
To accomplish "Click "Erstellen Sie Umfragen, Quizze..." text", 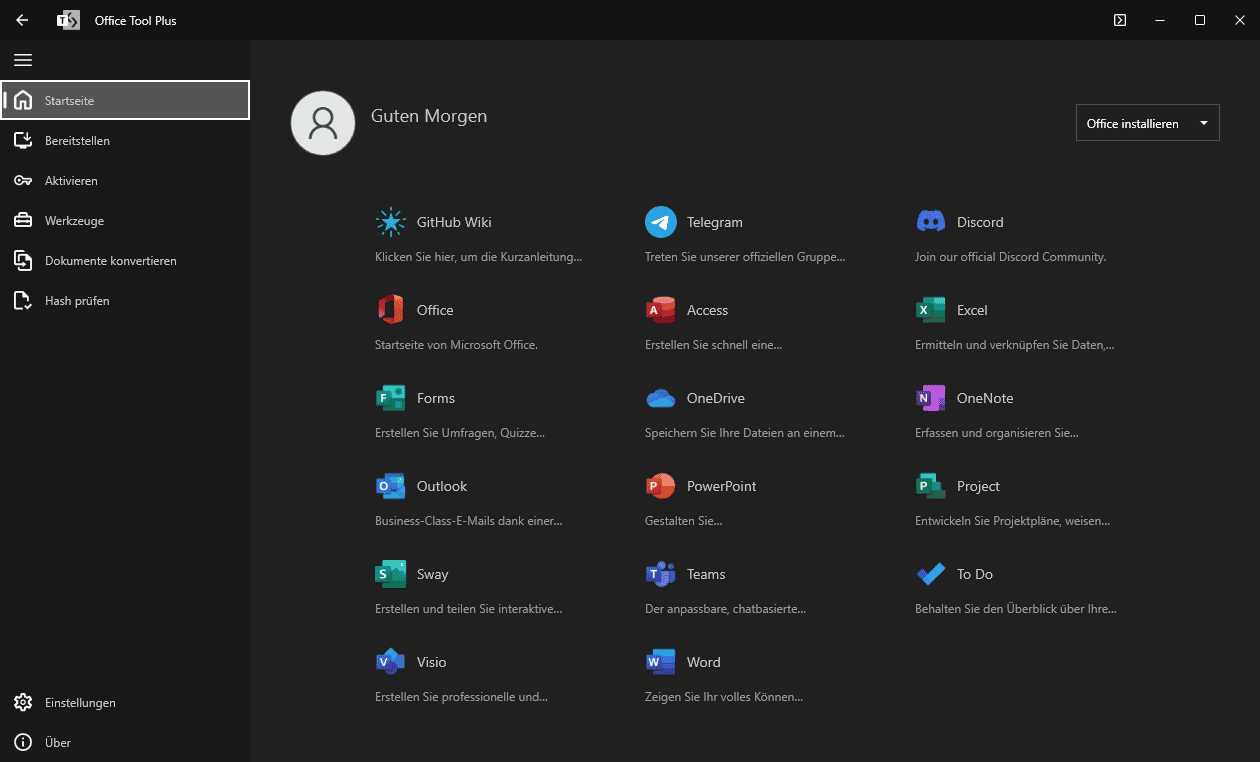I will tap(460, 433).
